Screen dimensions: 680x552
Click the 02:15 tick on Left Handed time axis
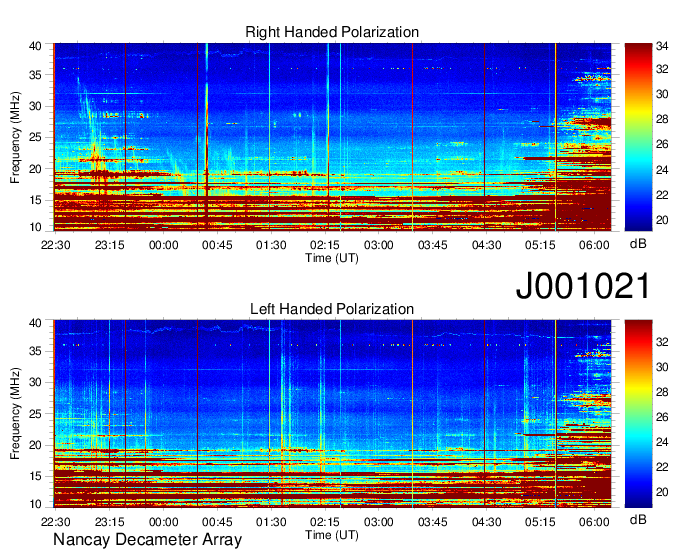coord(325,522)
